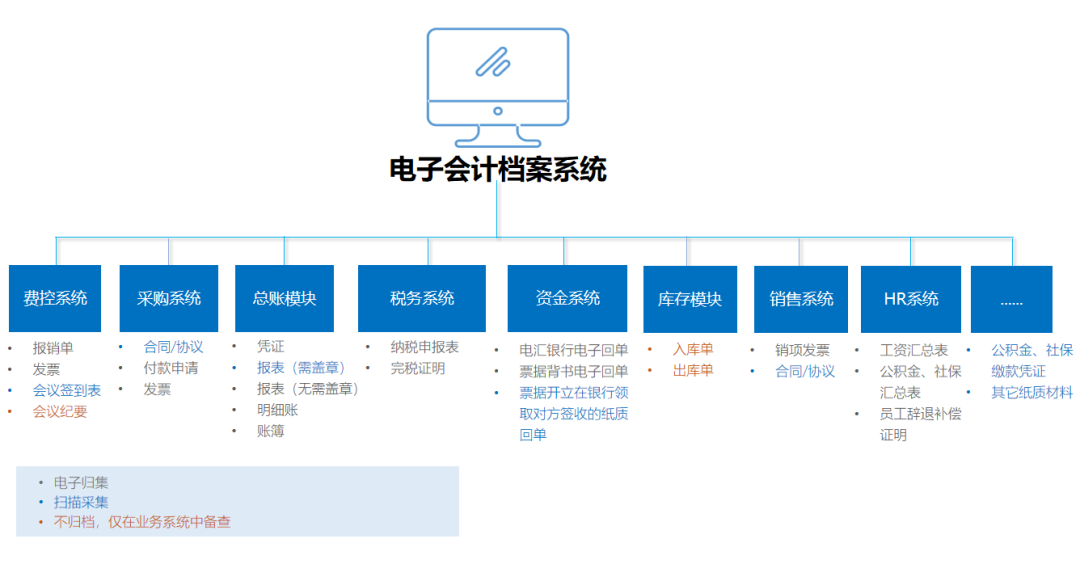Click the orange 不归档 legend entry
1080x564 pixels.
[142, 522]
